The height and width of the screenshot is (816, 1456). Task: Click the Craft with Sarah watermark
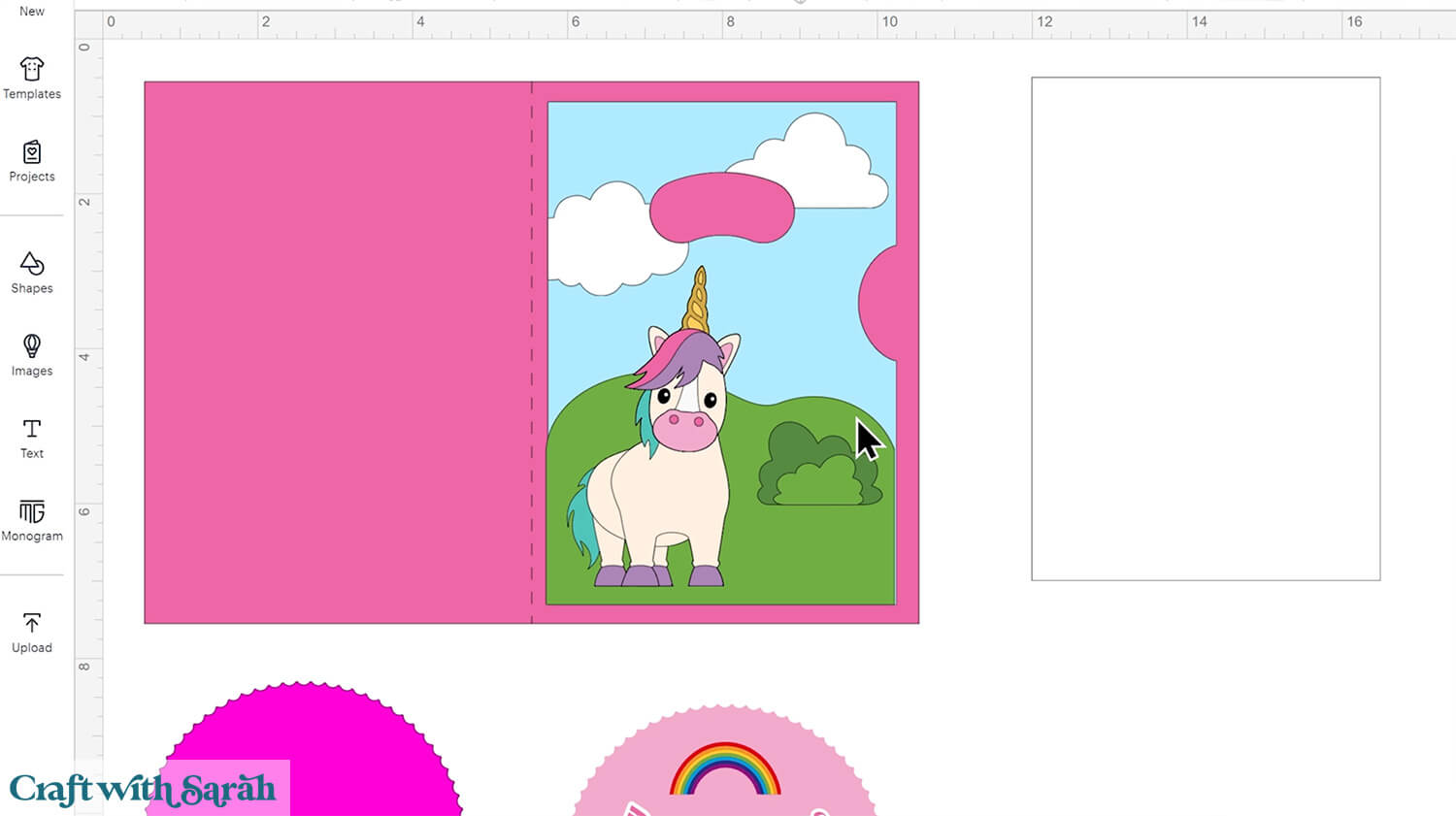coord(143,789)
